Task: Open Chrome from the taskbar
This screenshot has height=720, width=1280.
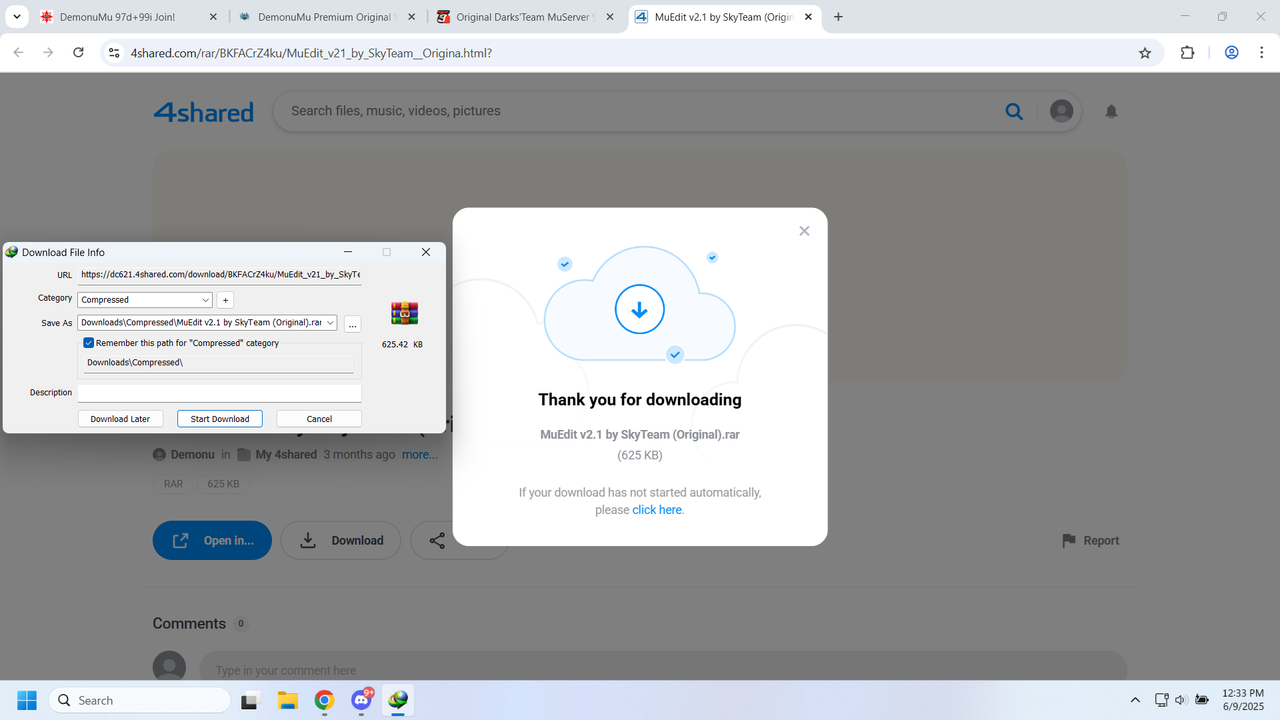Action: pyautogui.click(x=325, y=700)
